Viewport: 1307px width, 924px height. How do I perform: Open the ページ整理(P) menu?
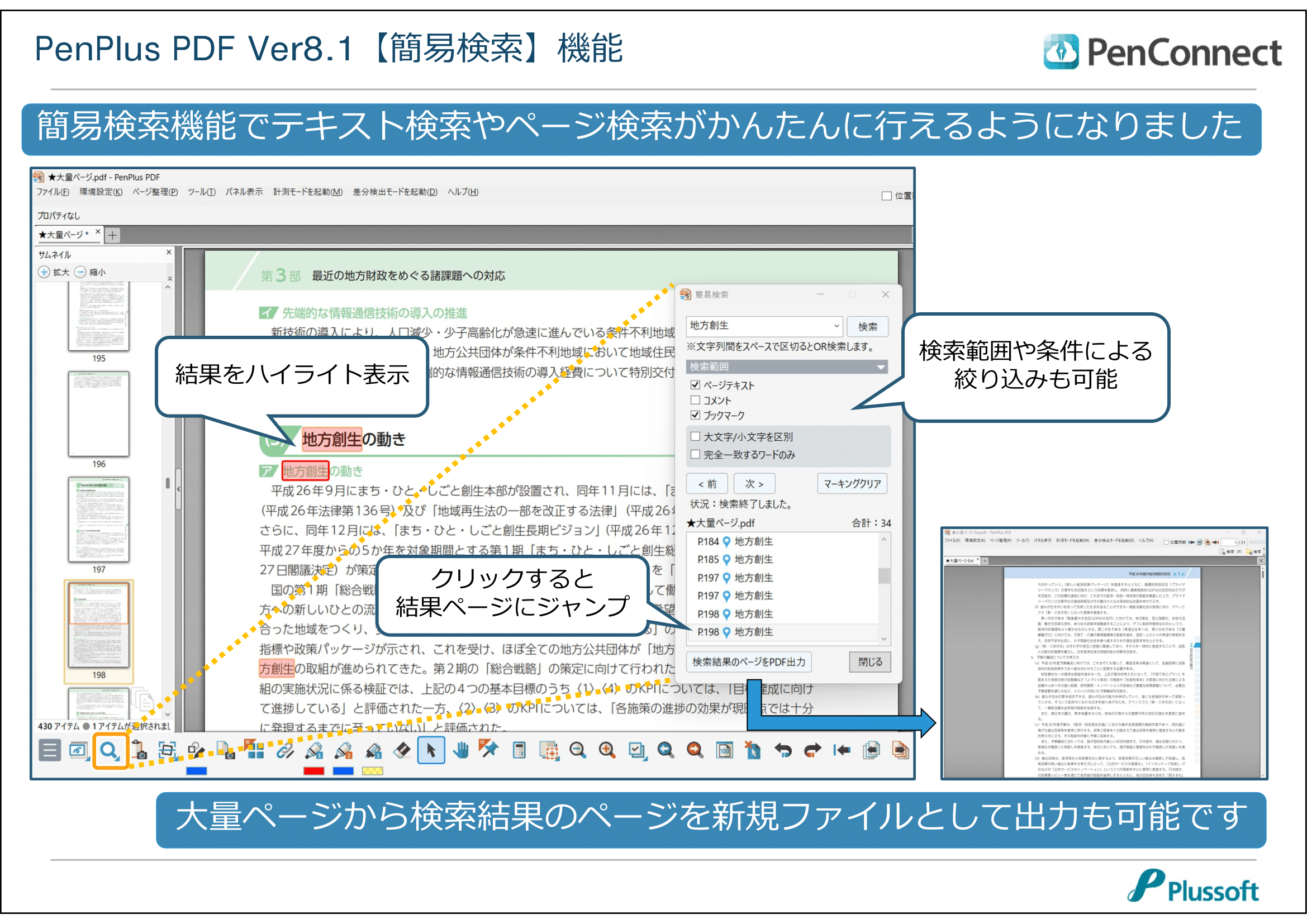[155, 192]
